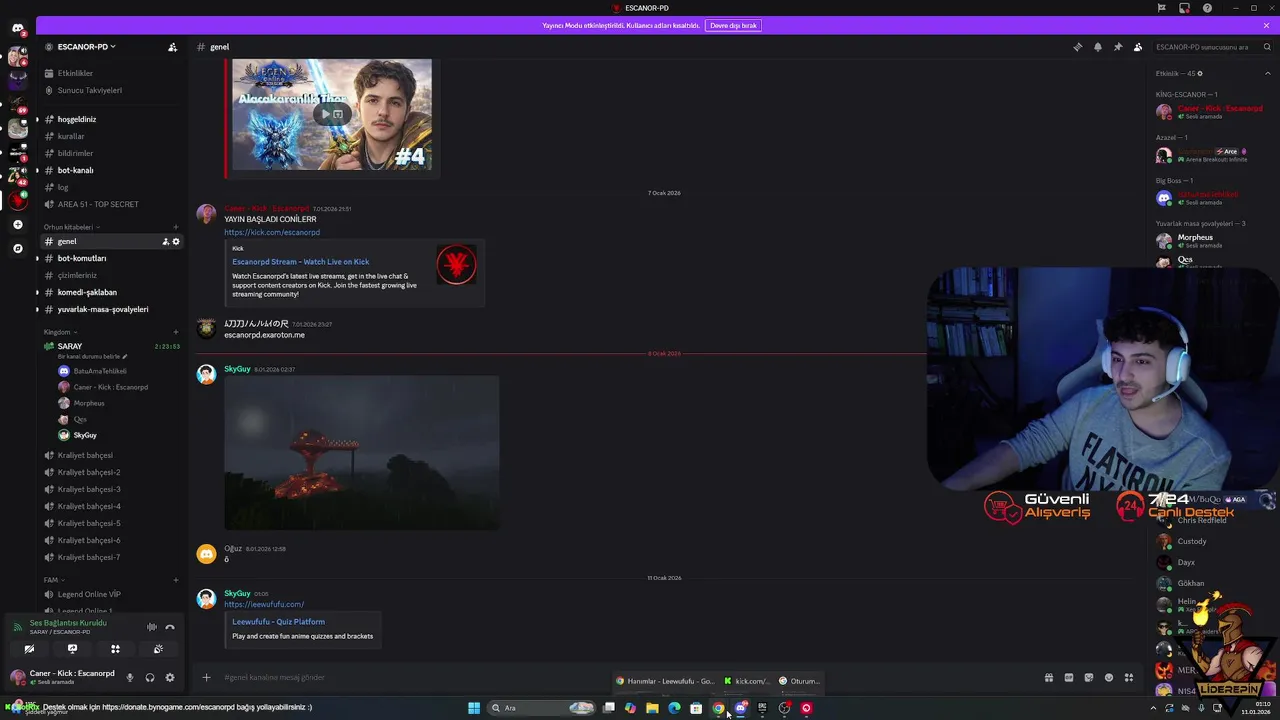Collapse the Orhun kitabeleri category
Image resolution: width=1280 pixels, height=720 pixels.
(x=70, y=227)
